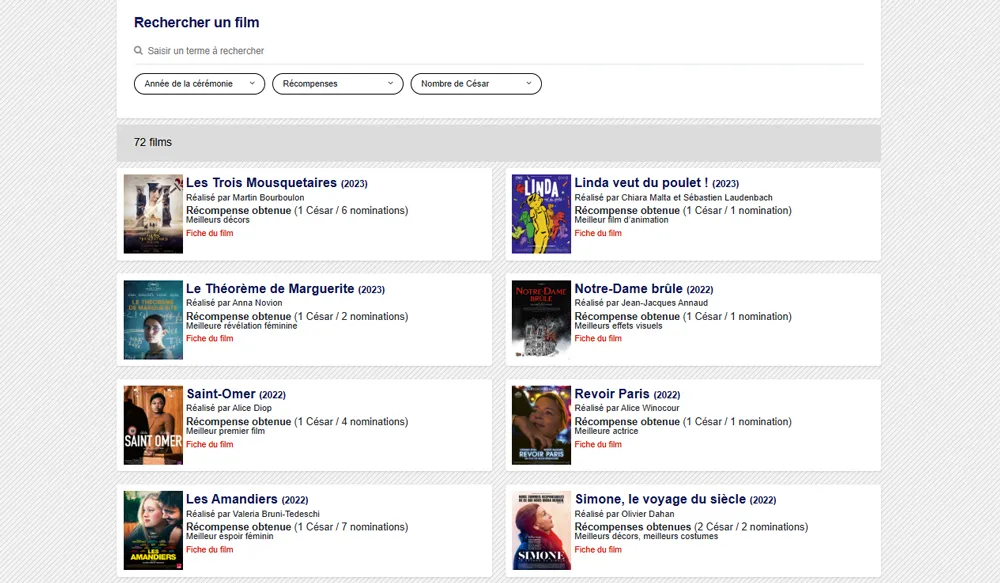Click Le Théorème de Marguerite title link

[x=270, y=289]
